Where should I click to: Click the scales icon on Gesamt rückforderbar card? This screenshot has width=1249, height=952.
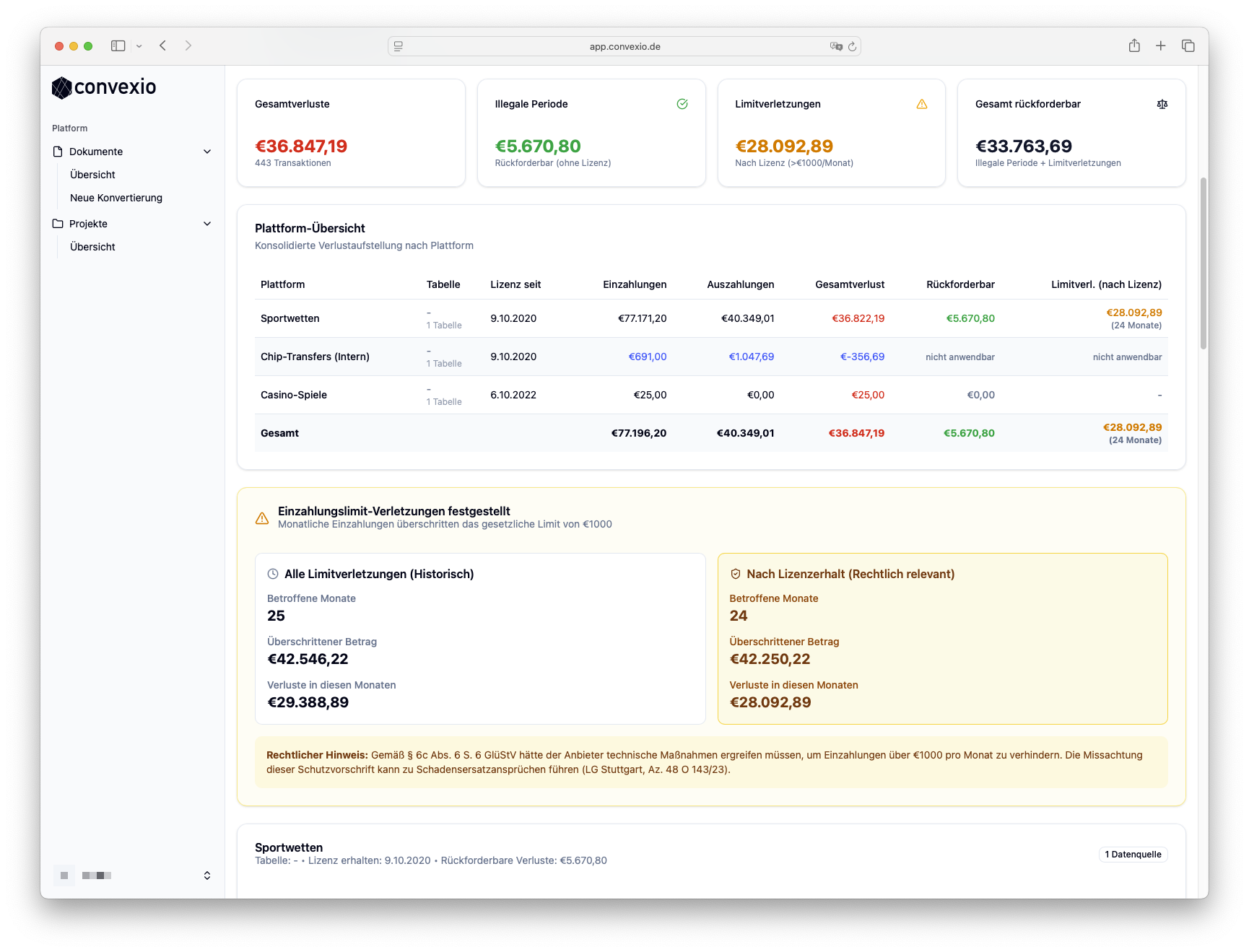(1162, 104)
